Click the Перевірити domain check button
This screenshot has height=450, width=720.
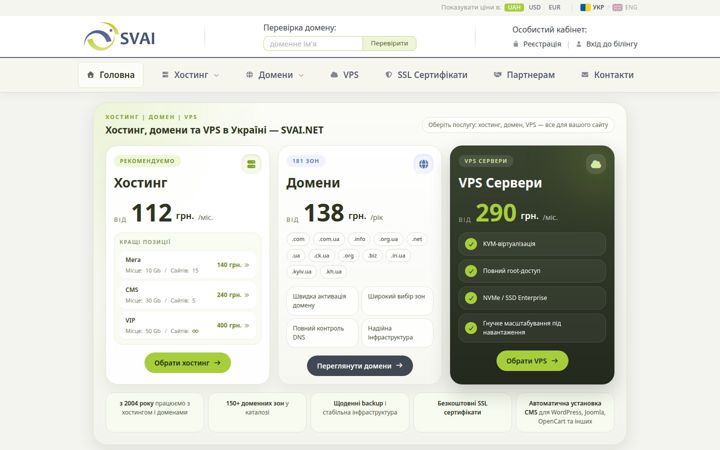389,44
